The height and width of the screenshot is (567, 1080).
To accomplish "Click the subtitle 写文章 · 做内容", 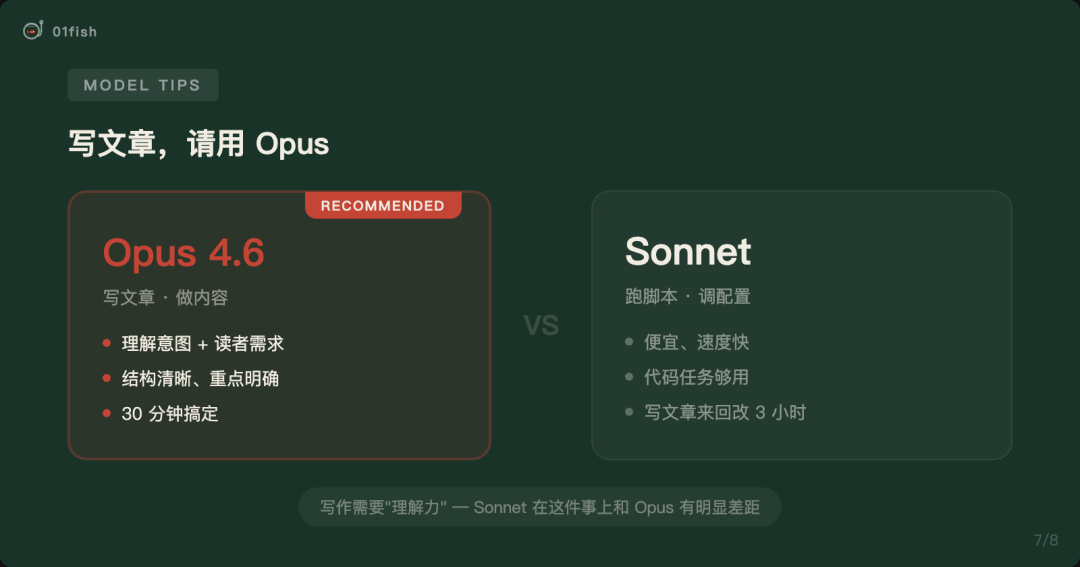I will [165, 298].
